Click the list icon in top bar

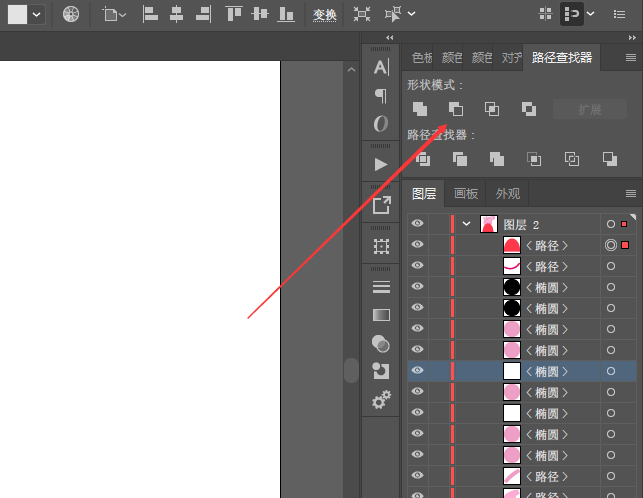(619, 14)
